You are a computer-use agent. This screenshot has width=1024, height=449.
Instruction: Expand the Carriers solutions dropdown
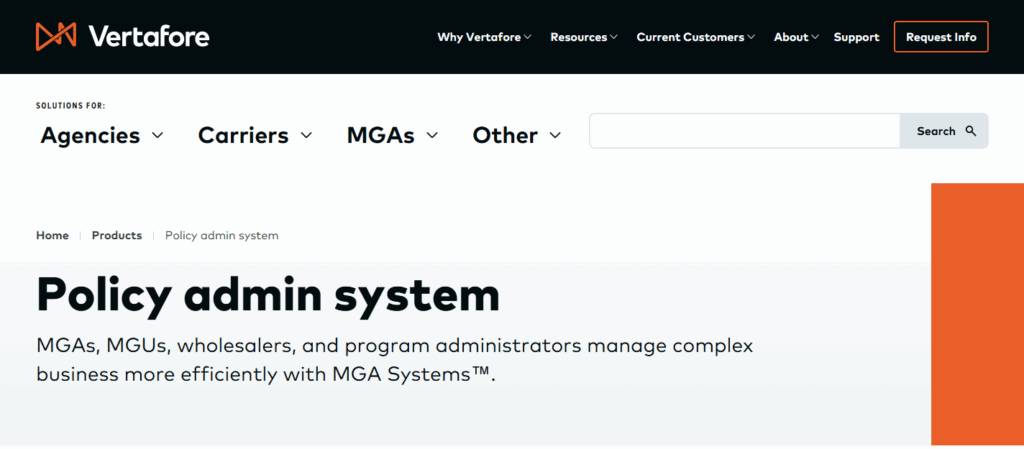(x=243, y=135)
